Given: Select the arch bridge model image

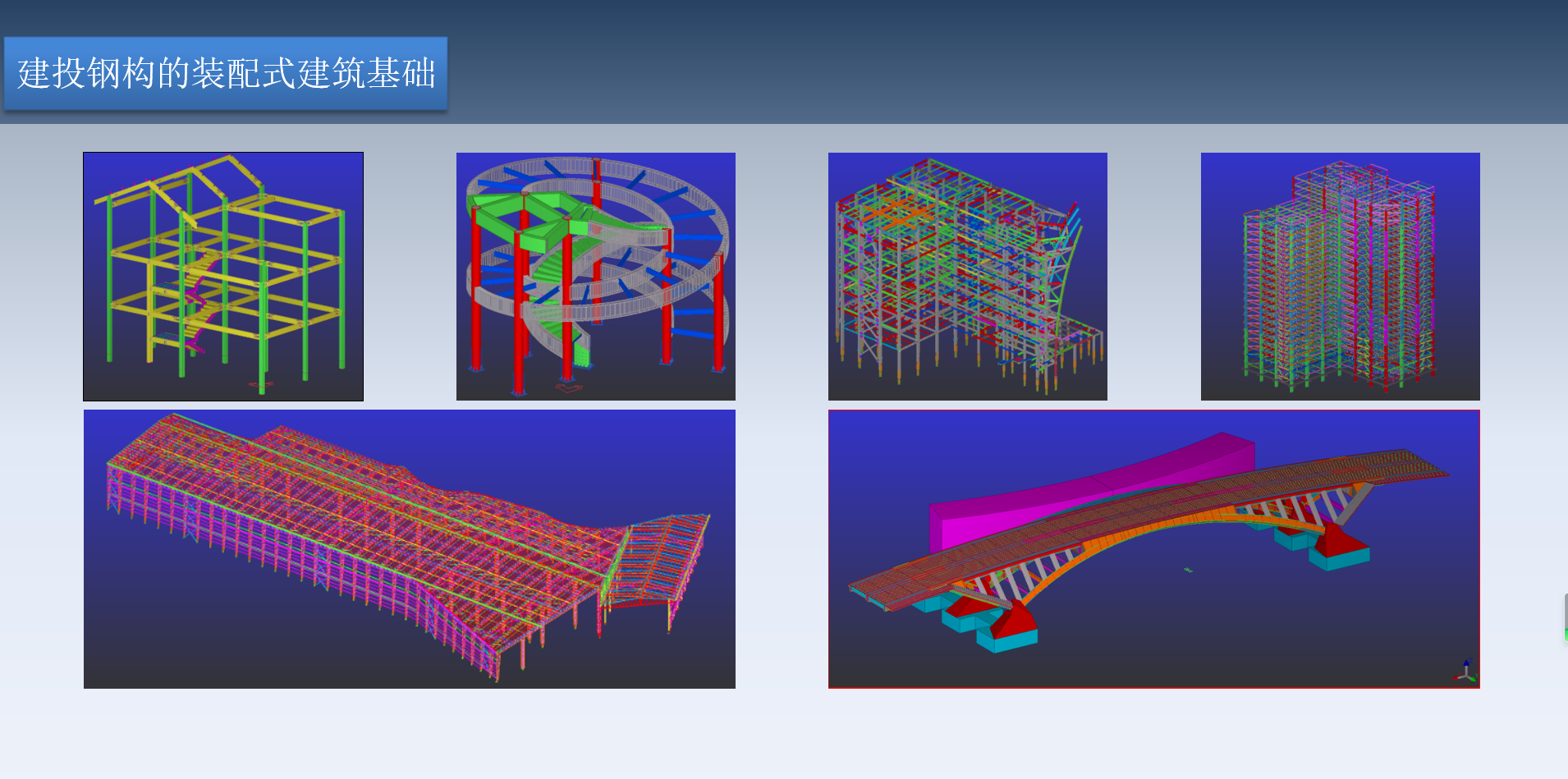Looking at the screenshot, I should click(1154, 549).
